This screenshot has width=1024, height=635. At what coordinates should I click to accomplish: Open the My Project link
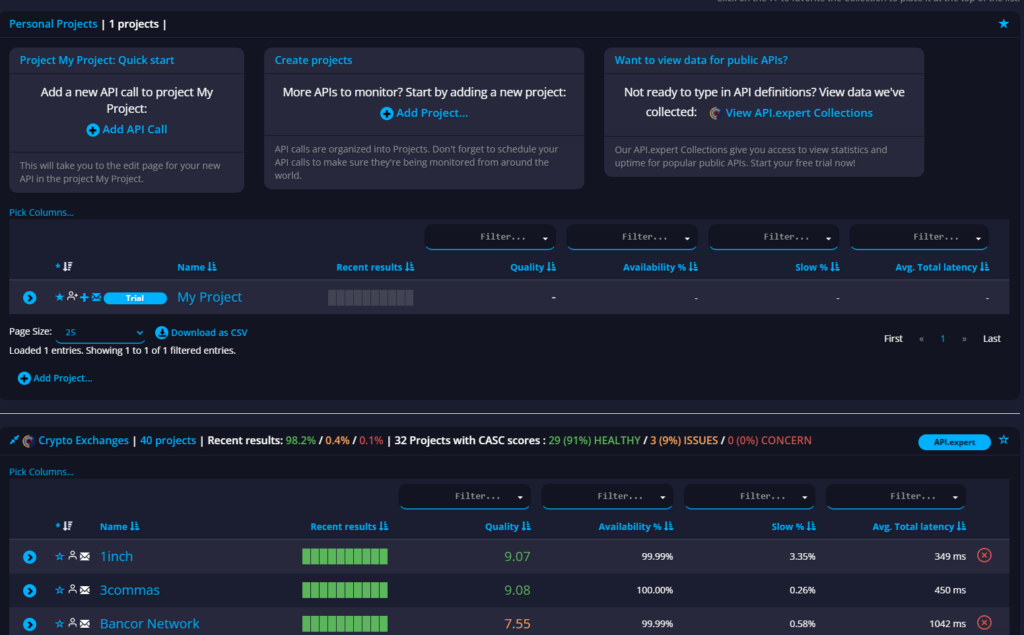[x=210, y=297]
